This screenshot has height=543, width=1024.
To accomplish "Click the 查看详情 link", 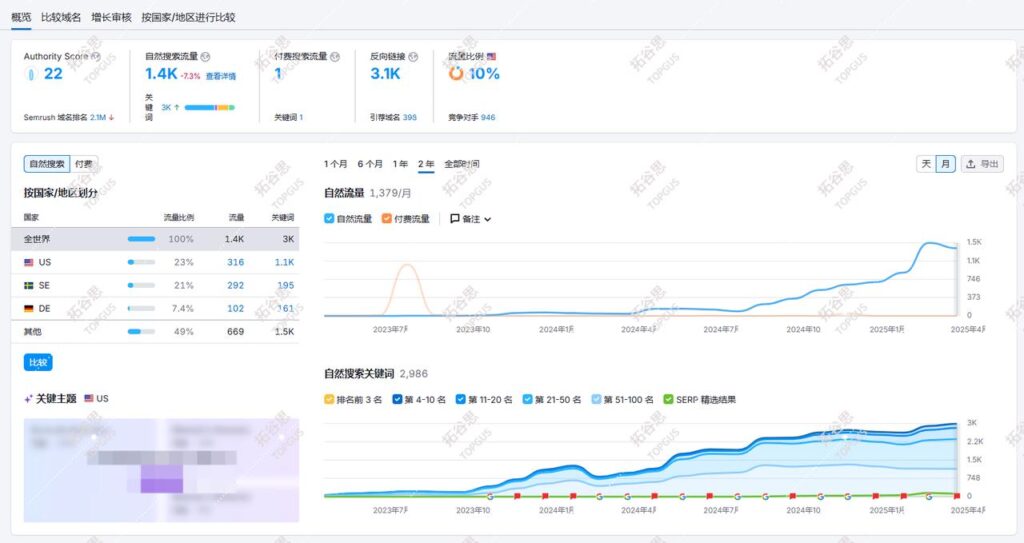I will pyautogui.click(x=221, y=76).
